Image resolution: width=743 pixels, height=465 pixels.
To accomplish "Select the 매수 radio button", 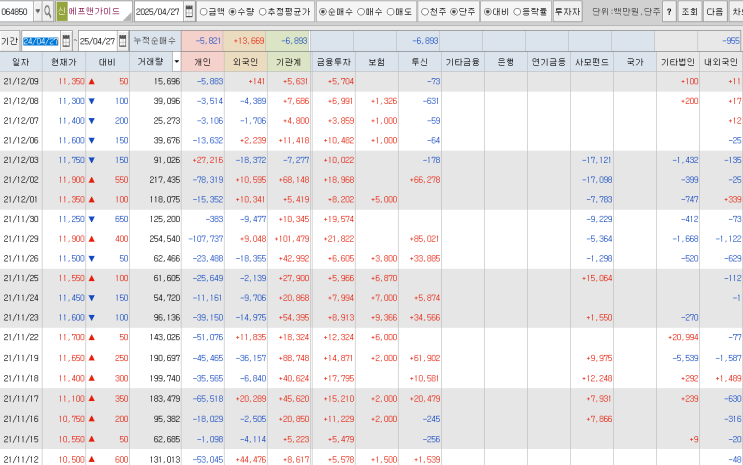I will tap(361, 12).
